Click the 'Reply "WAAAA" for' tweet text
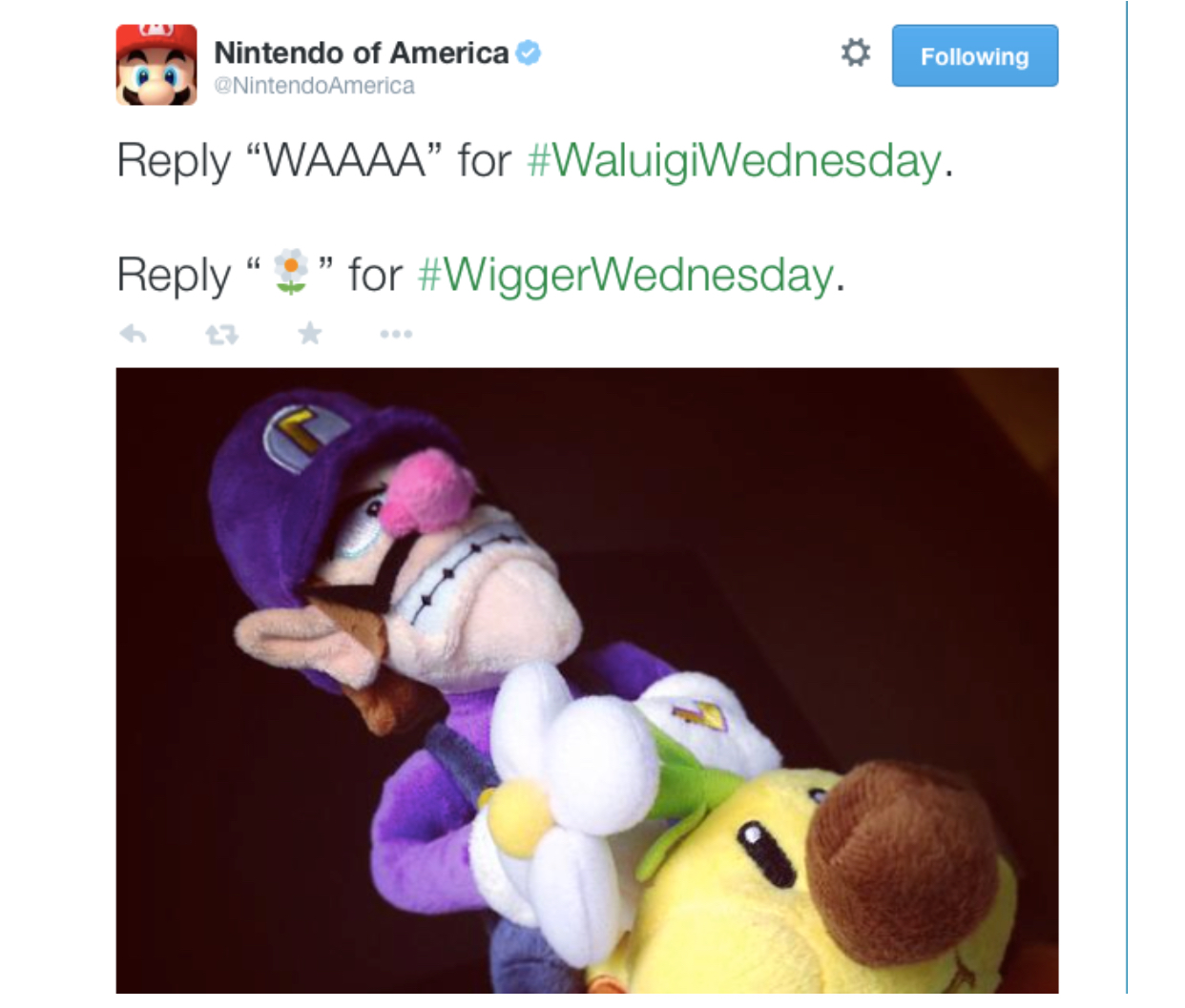 (x=314, y=160)
